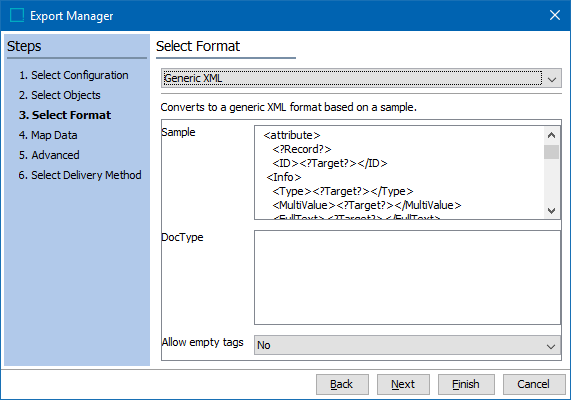Click the Sample scrollbar thumb
This screenshot has width=571, height=400.
[551, 152]
